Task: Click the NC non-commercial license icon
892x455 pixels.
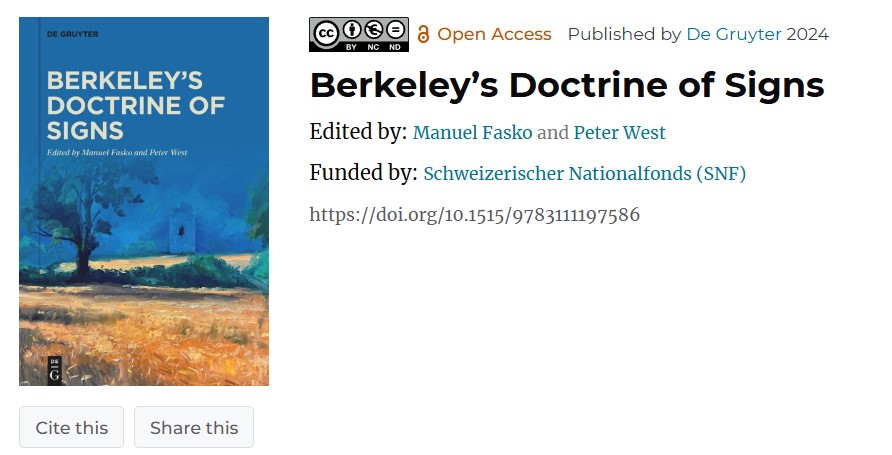Action: click(x=374, y=31)
